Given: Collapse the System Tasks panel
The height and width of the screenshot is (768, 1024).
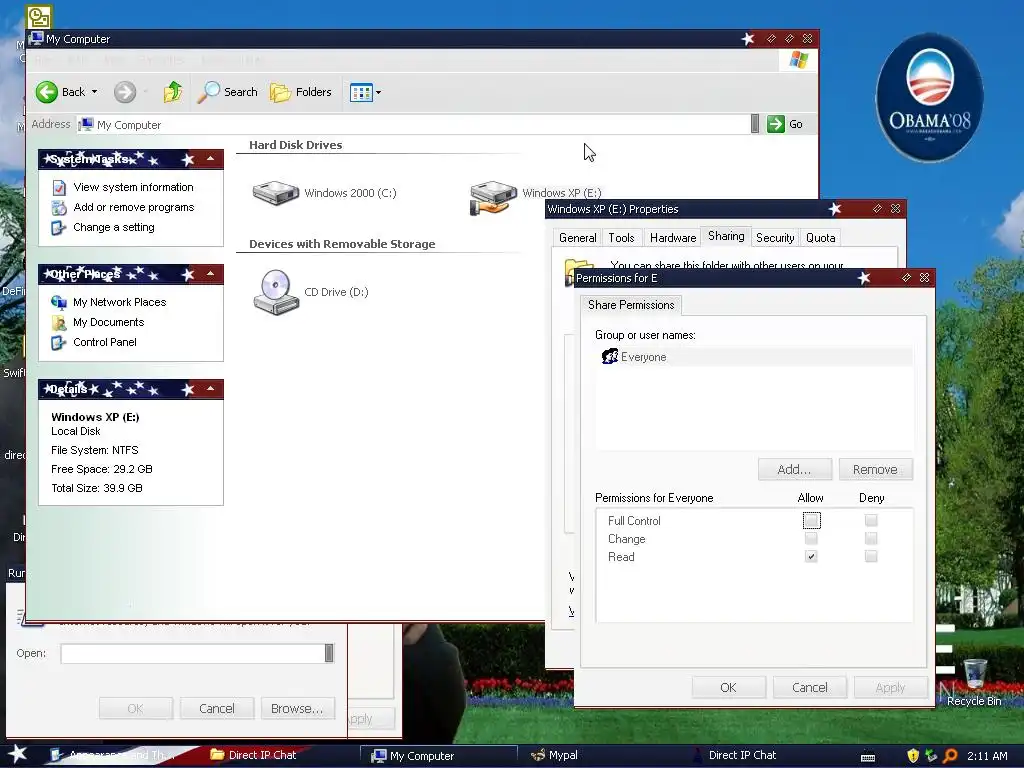Looking at the screenshot, I should 210,159.
